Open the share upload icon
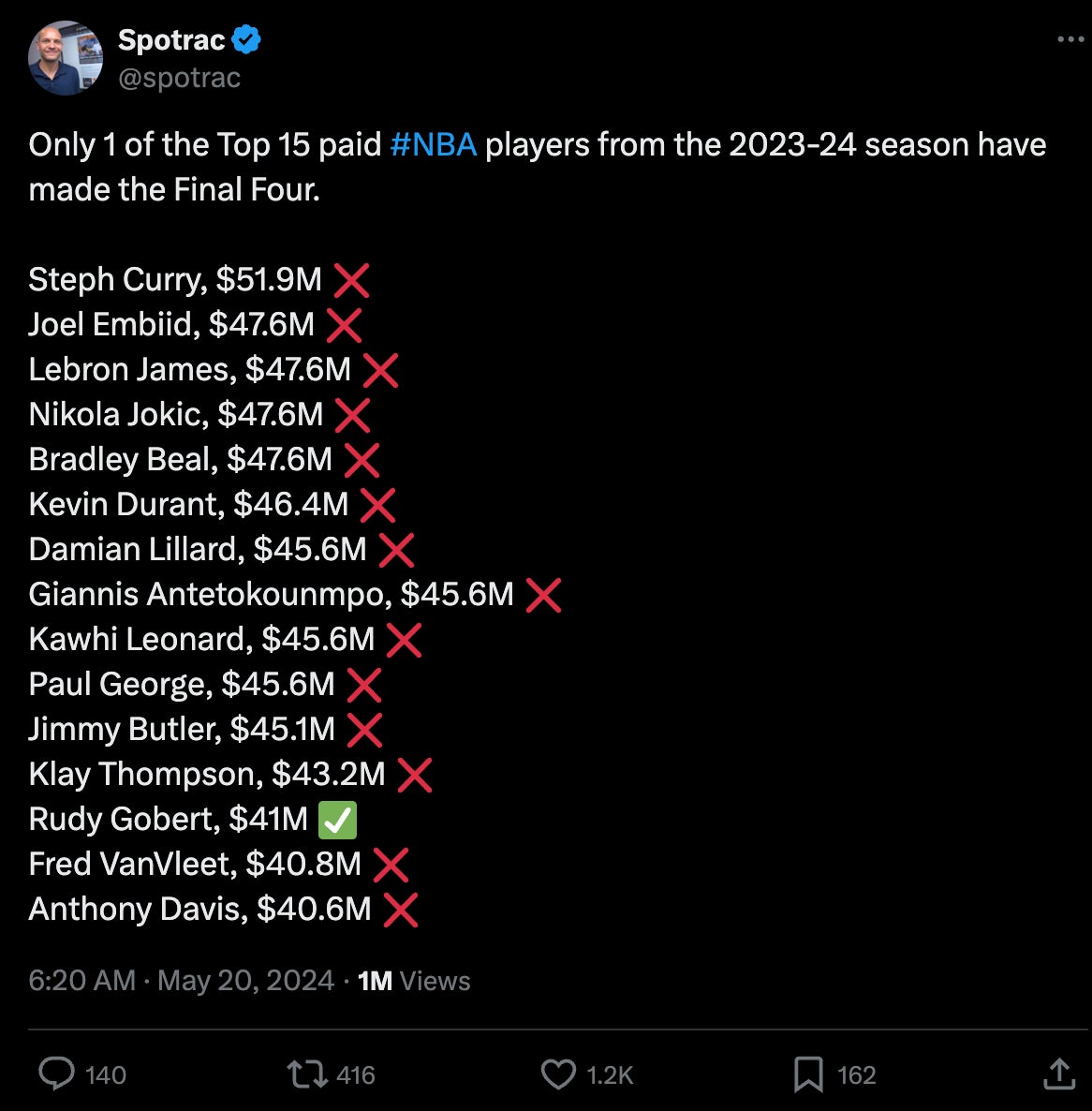Screen dimensions: 1092x1111 point(1058,1074)
